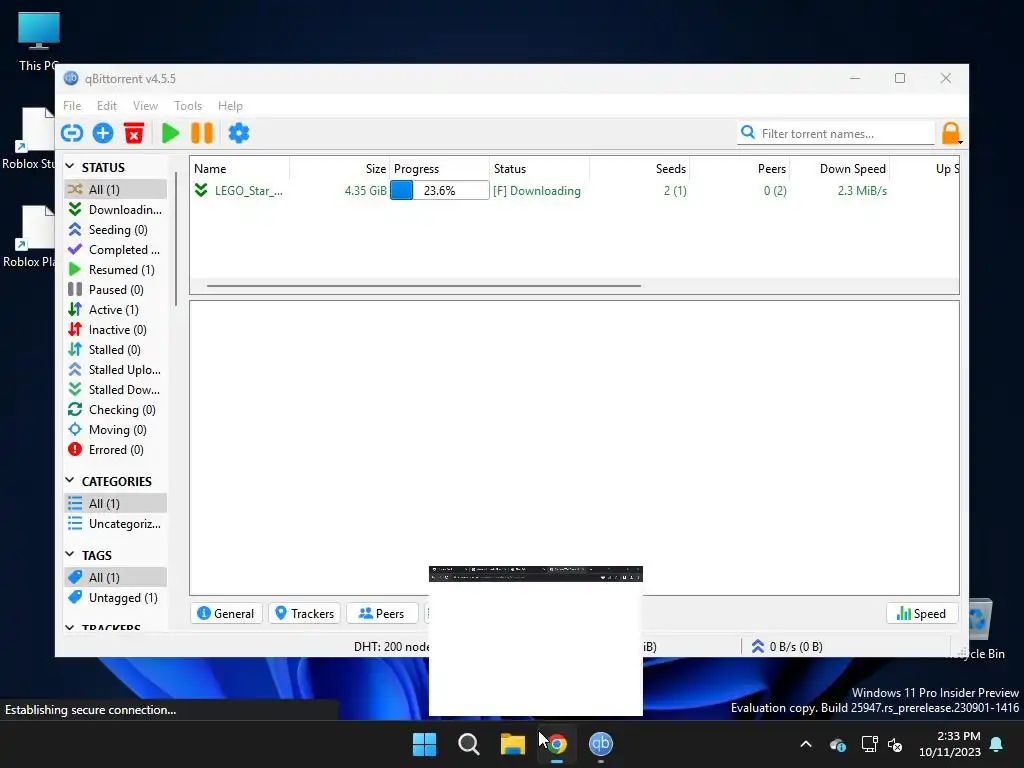Select the Active (1) filter
This screenshot has height=768, width=1024.
[x=116, y=310]
